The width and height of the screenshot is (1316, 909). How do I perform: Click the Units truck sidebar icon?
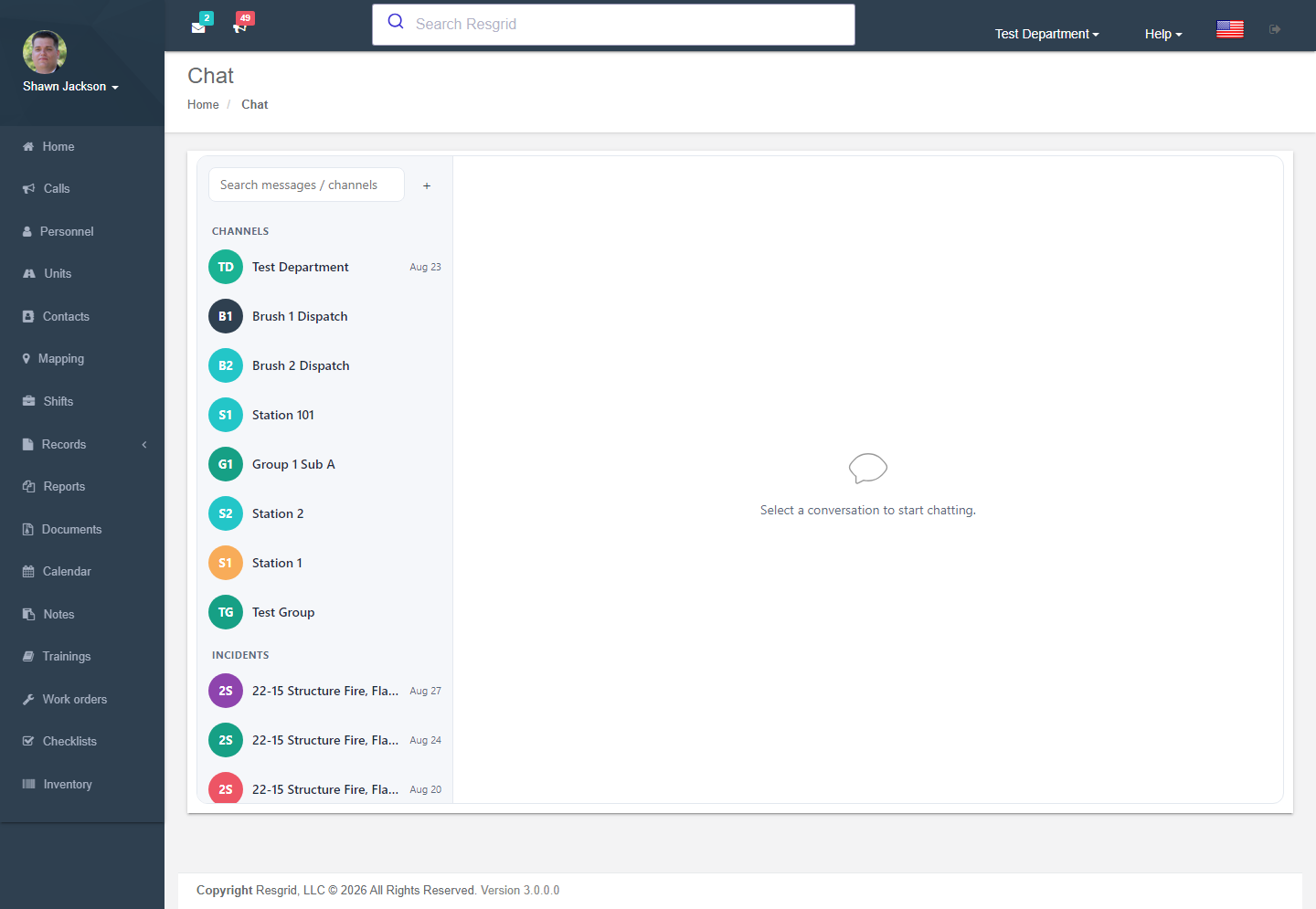[x=29, y=274]
